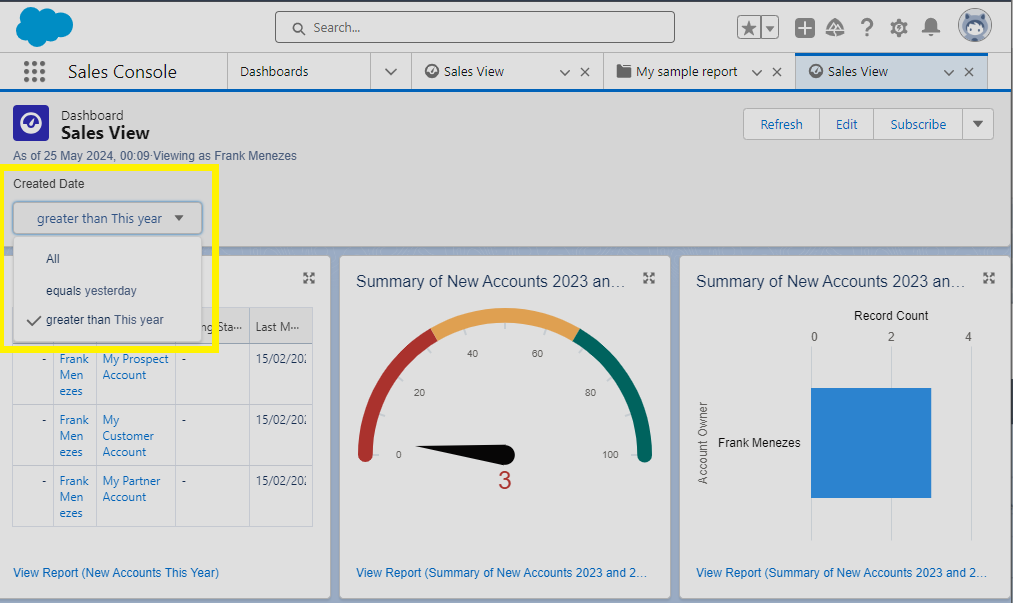
Task: Open the My Customer Account link
Action: 128,436
